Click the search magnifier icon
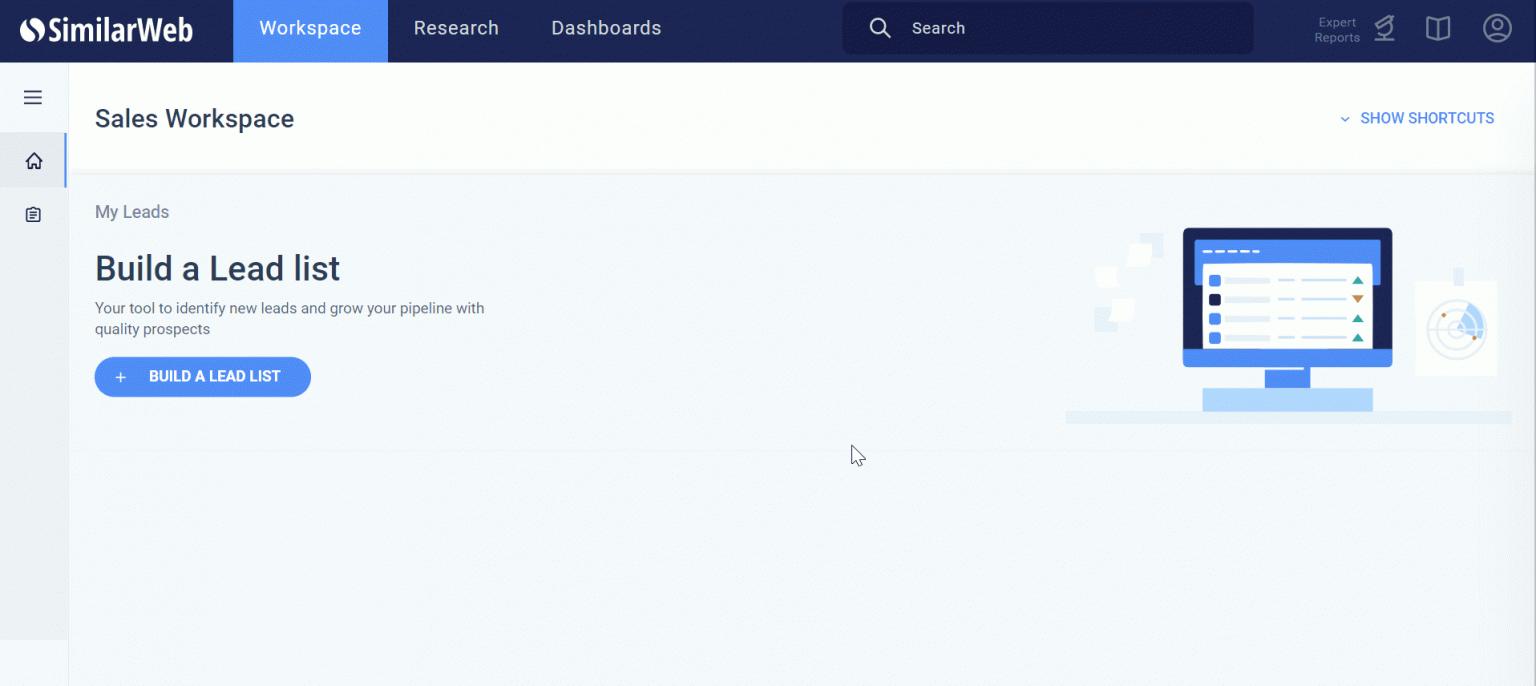Screen dimensions: 1536x686 coord(880,28)
